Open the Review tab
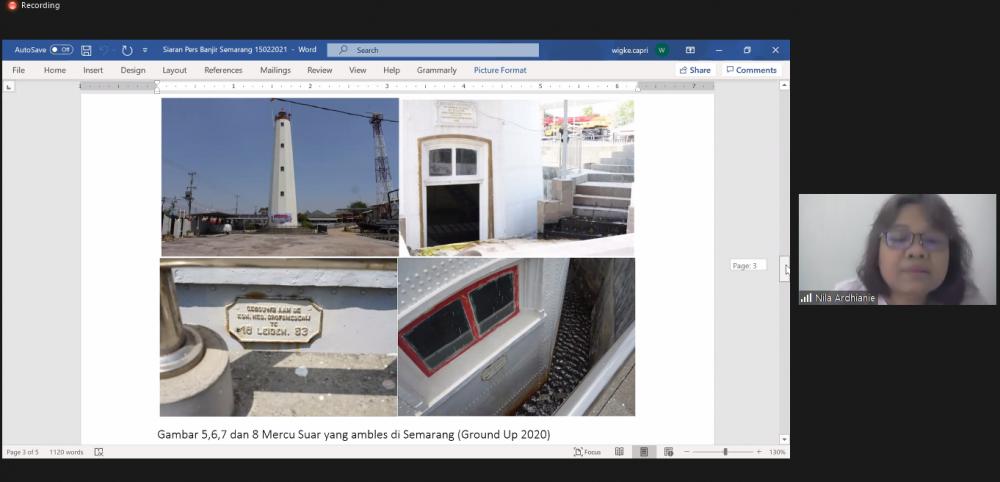1000x482 pixels. 320,70
